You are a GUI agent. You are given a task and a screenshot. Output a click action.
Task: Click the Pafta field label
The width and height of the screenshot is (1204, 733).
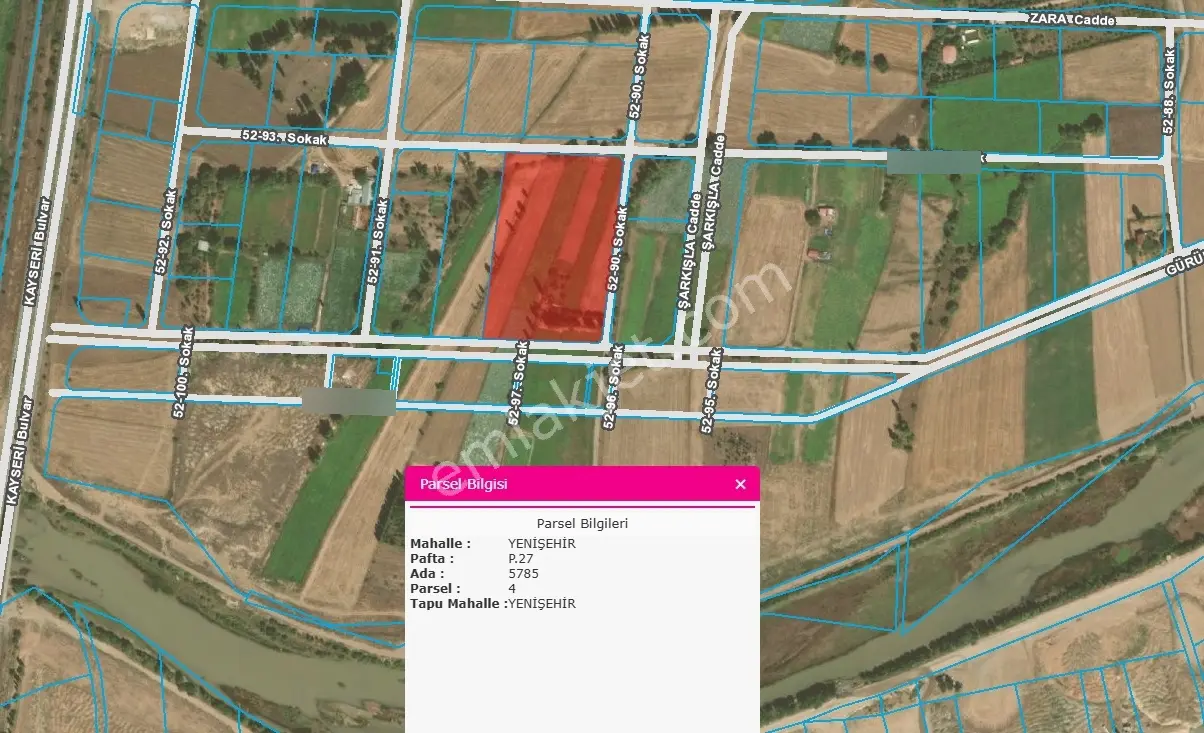tap(432, 559)
